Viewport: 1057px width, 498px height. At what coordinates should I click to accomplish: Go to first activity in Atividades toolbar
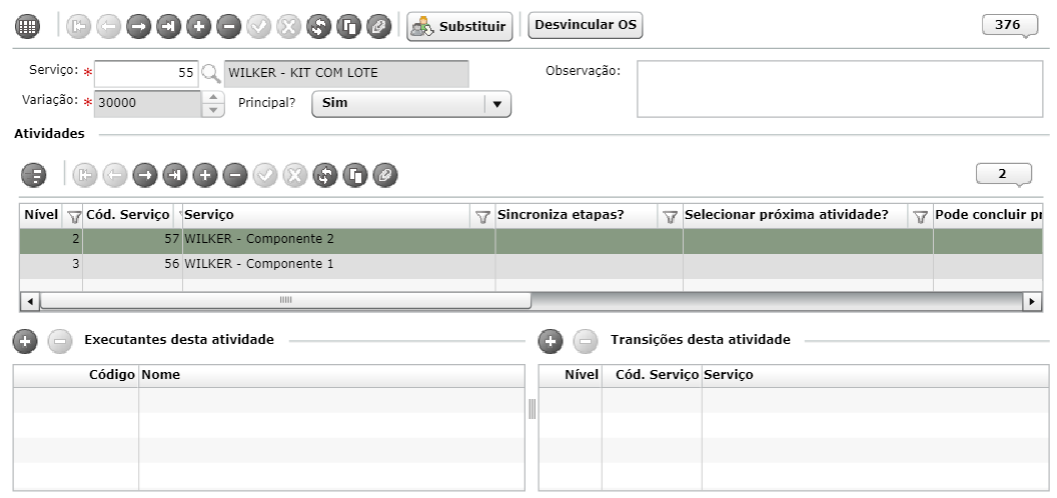coord(85,176)
